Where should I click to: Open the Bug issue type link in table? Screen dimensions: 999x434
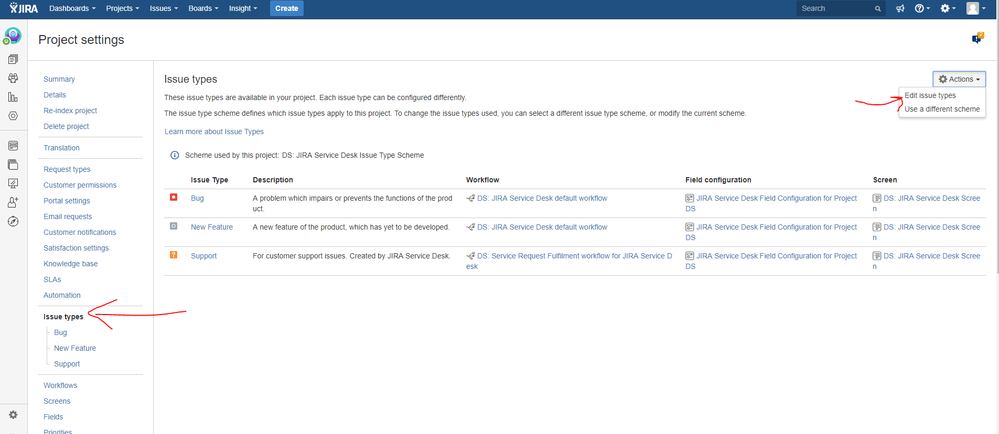pos(198,198)
